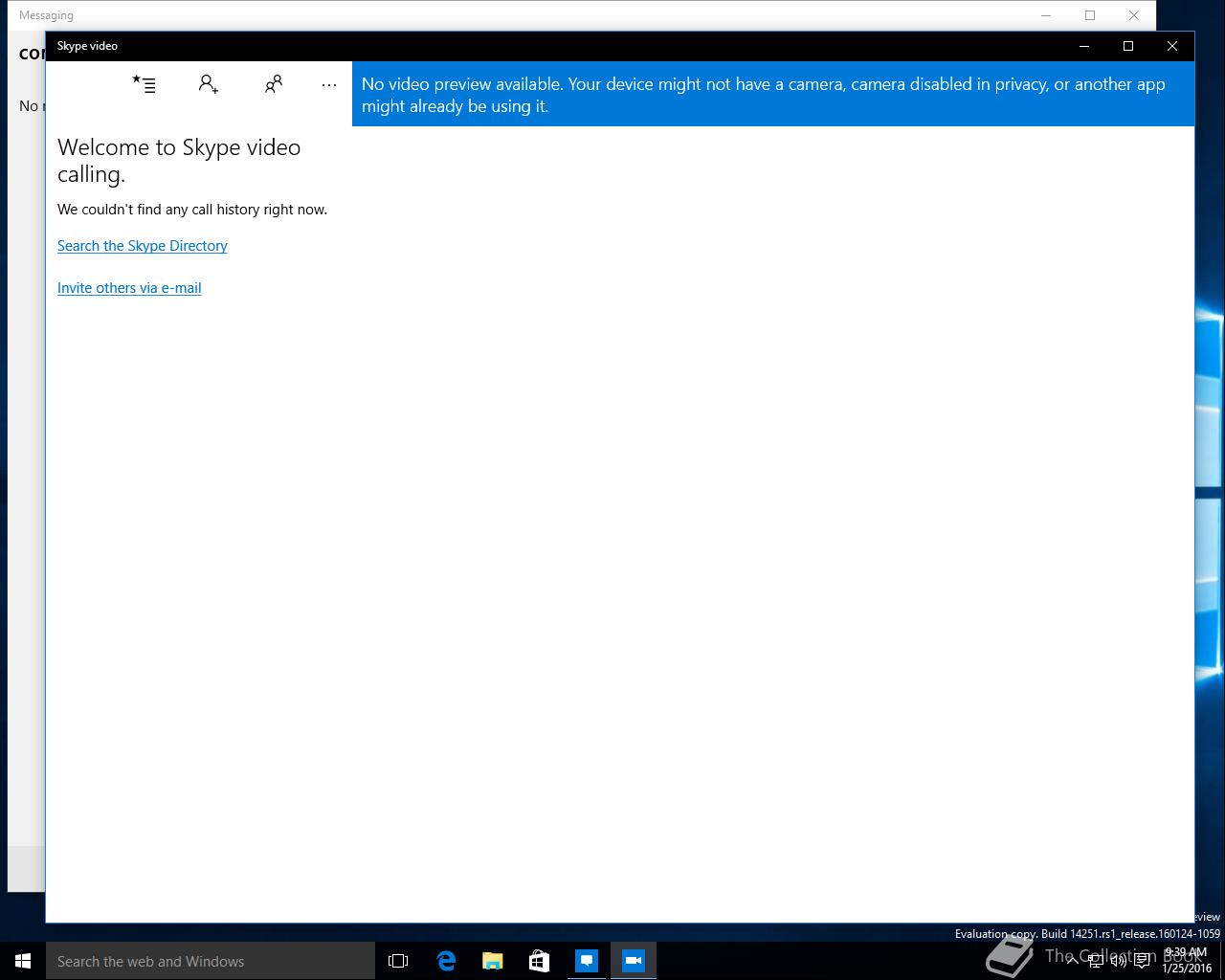Focus the Search the web and Windows box
The height and width of the screenshot is (980, 1225).
pyautogui.click(x=211, y=961)
